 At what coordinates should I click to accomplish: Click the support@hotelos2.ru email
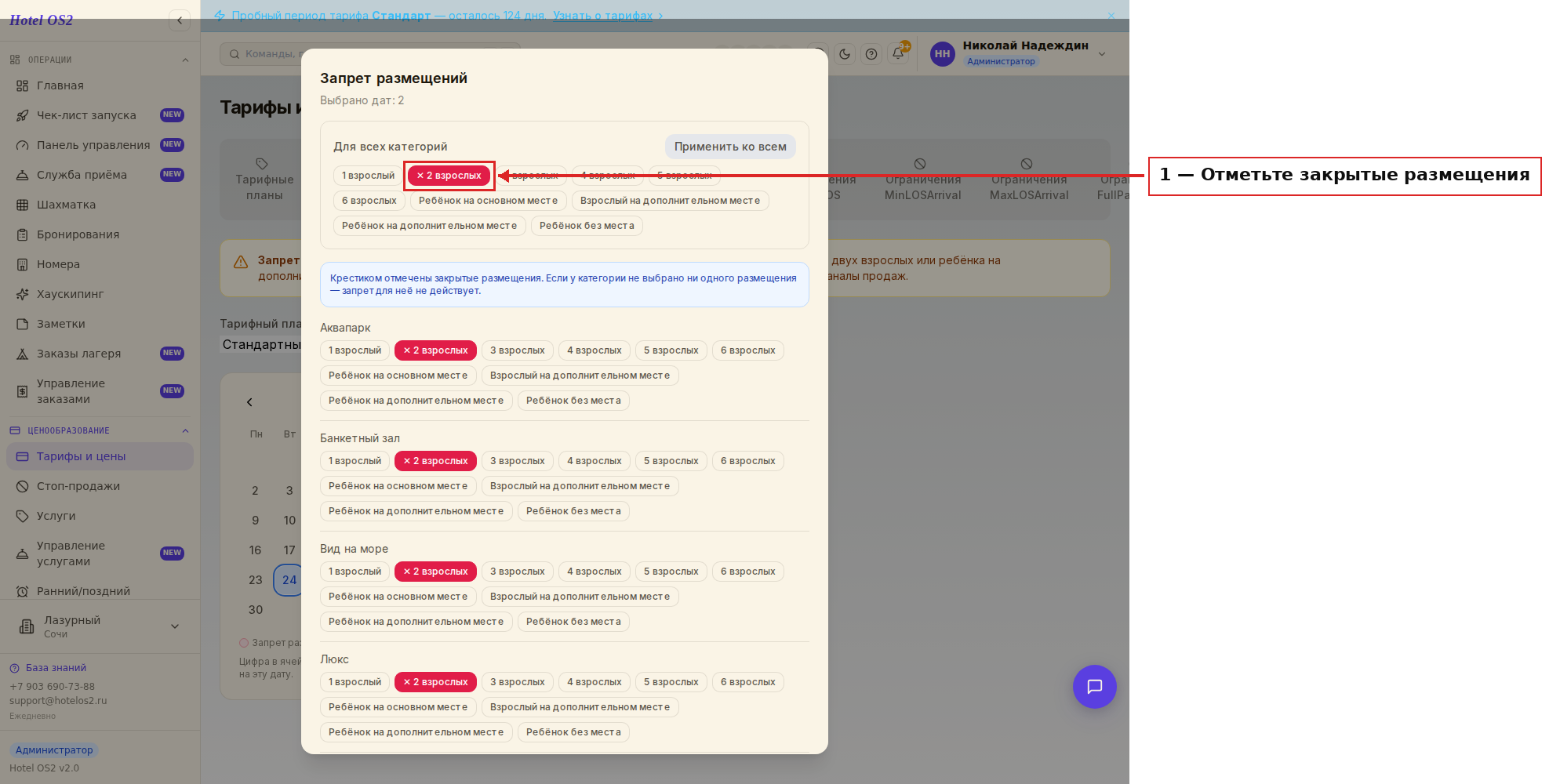[58, 701]
